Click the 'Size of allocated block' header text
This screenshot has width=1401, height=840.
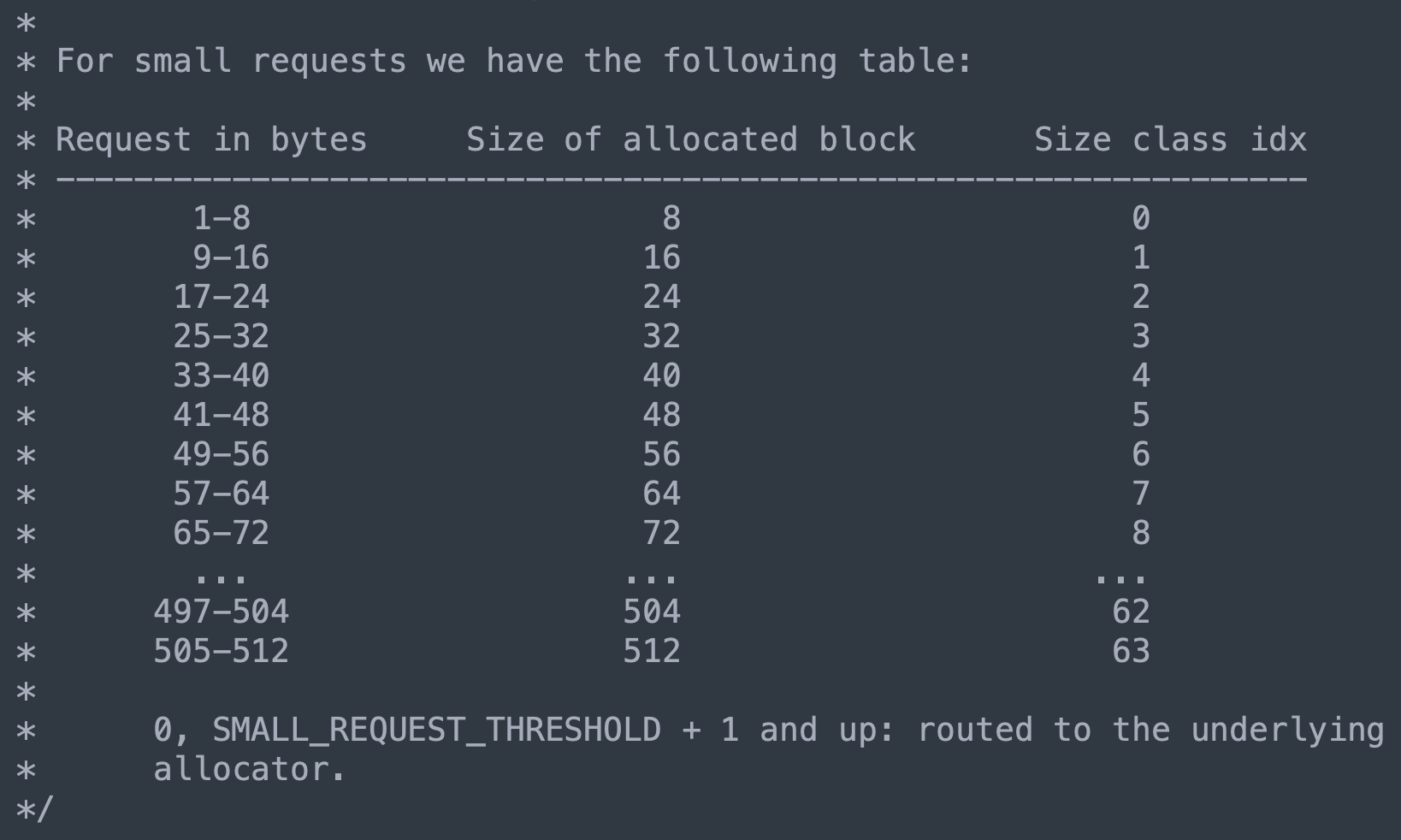[x=690, y=139]
